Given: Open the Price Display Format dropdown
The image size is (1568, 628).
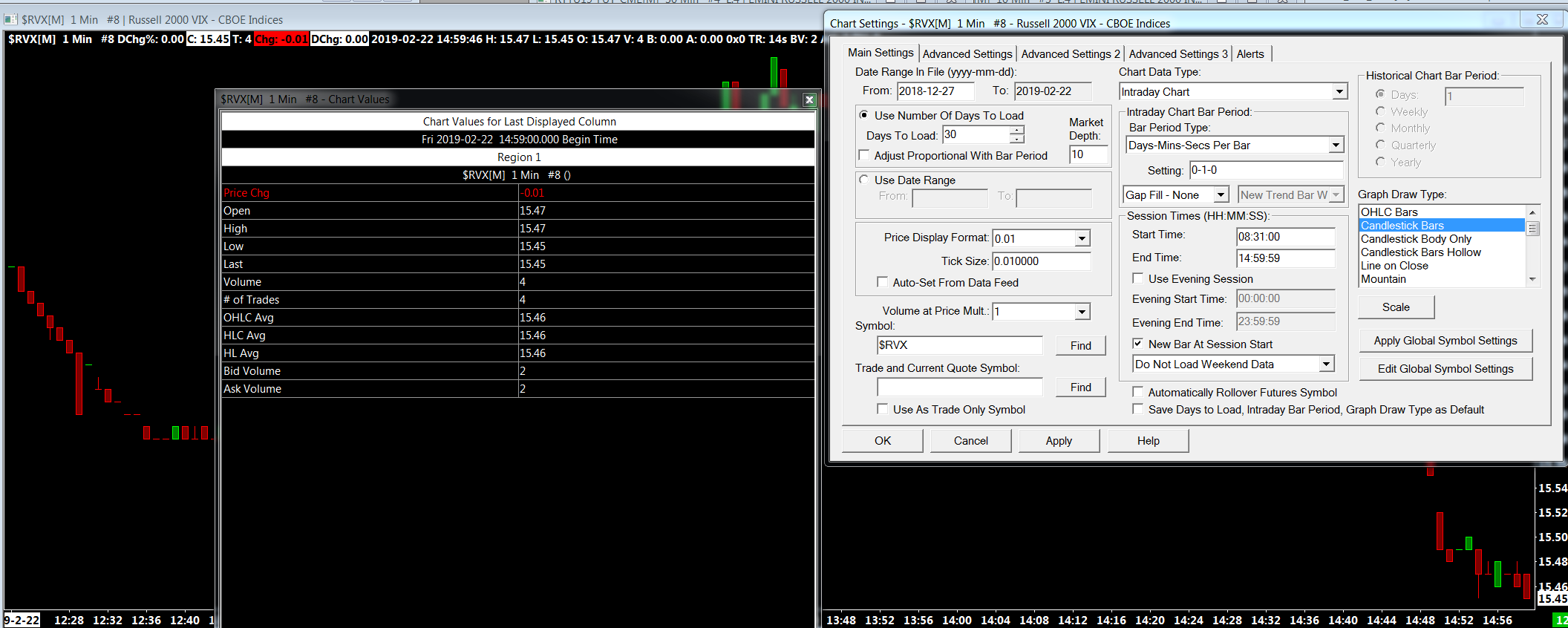Looking at the screenshot, I should coord(1082,238).
